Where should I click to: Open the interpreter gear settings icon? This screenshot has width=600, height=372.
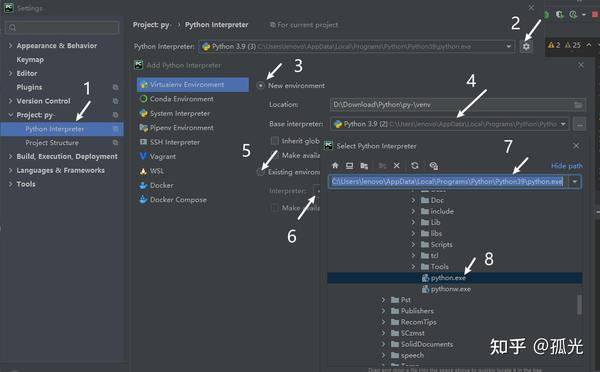click(527, 47)
